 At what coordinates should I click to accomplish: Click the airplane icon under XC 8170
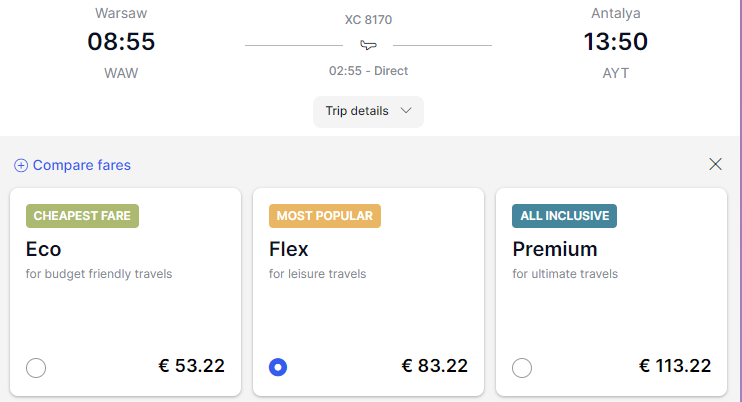[368, 45]
